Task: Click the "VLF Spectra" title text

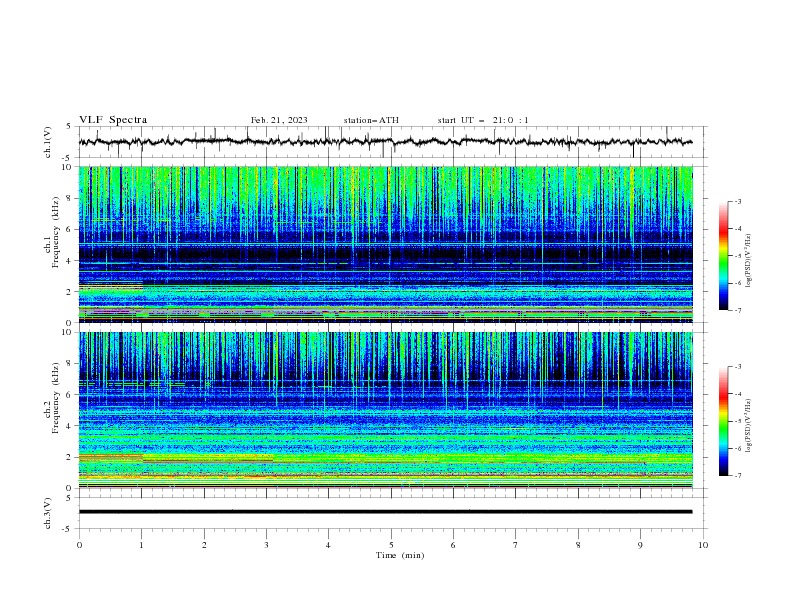Action: click(x=113, y=120)
